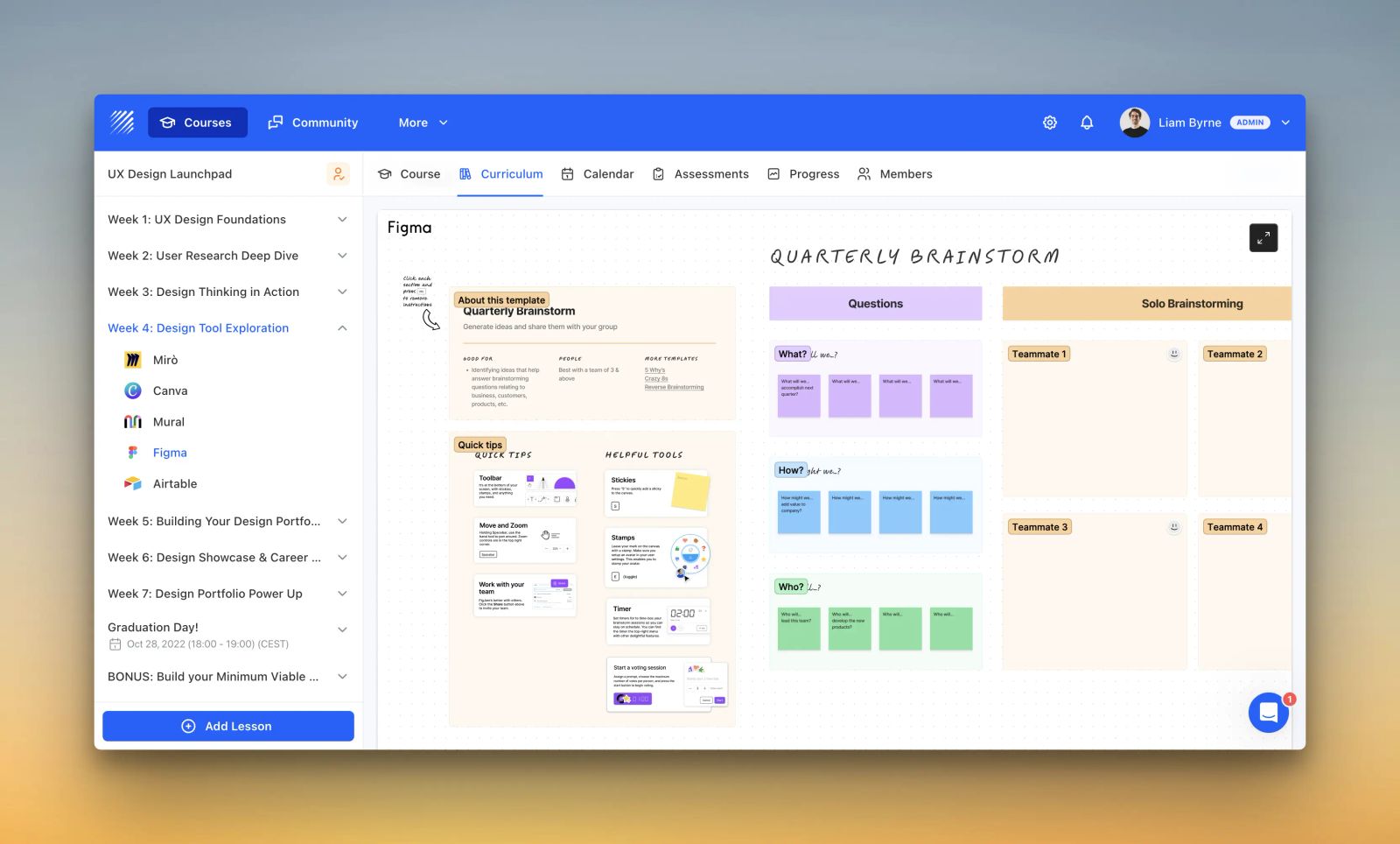Screen dimensions: 1400x844
Task: Expand the Graduation Day section
Action: pyautogui.click(x=342, y=629)
